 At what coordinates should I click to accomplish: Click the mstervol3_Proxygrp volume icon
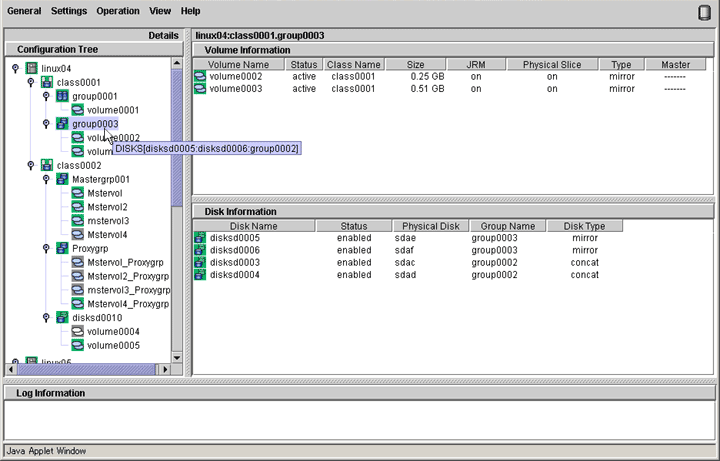click(x=78, y=290)
